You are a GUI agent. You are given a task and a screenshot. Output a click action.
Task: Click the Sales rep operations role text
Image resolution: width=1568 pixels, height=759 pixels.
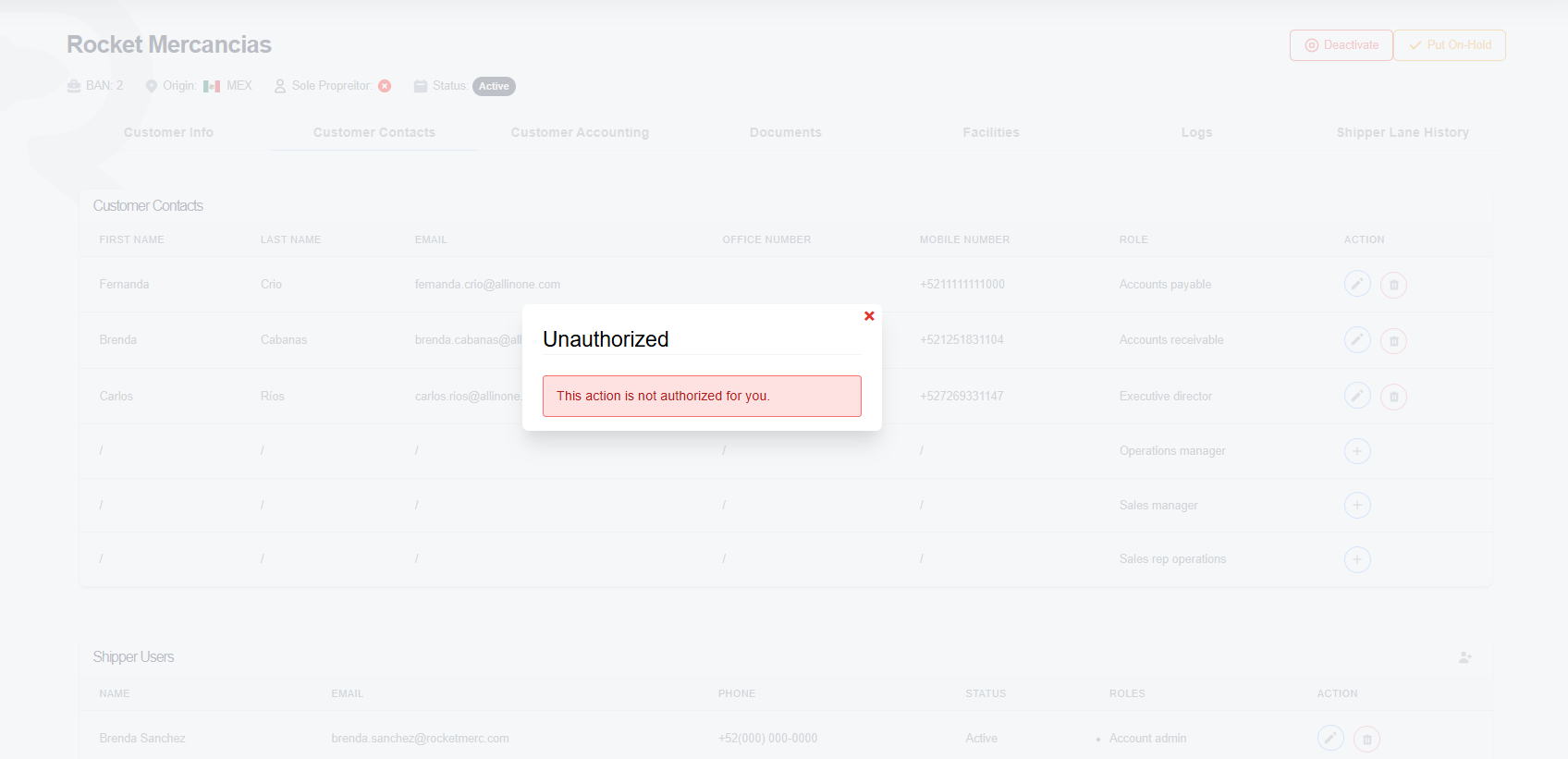(x=1172, y=558)
